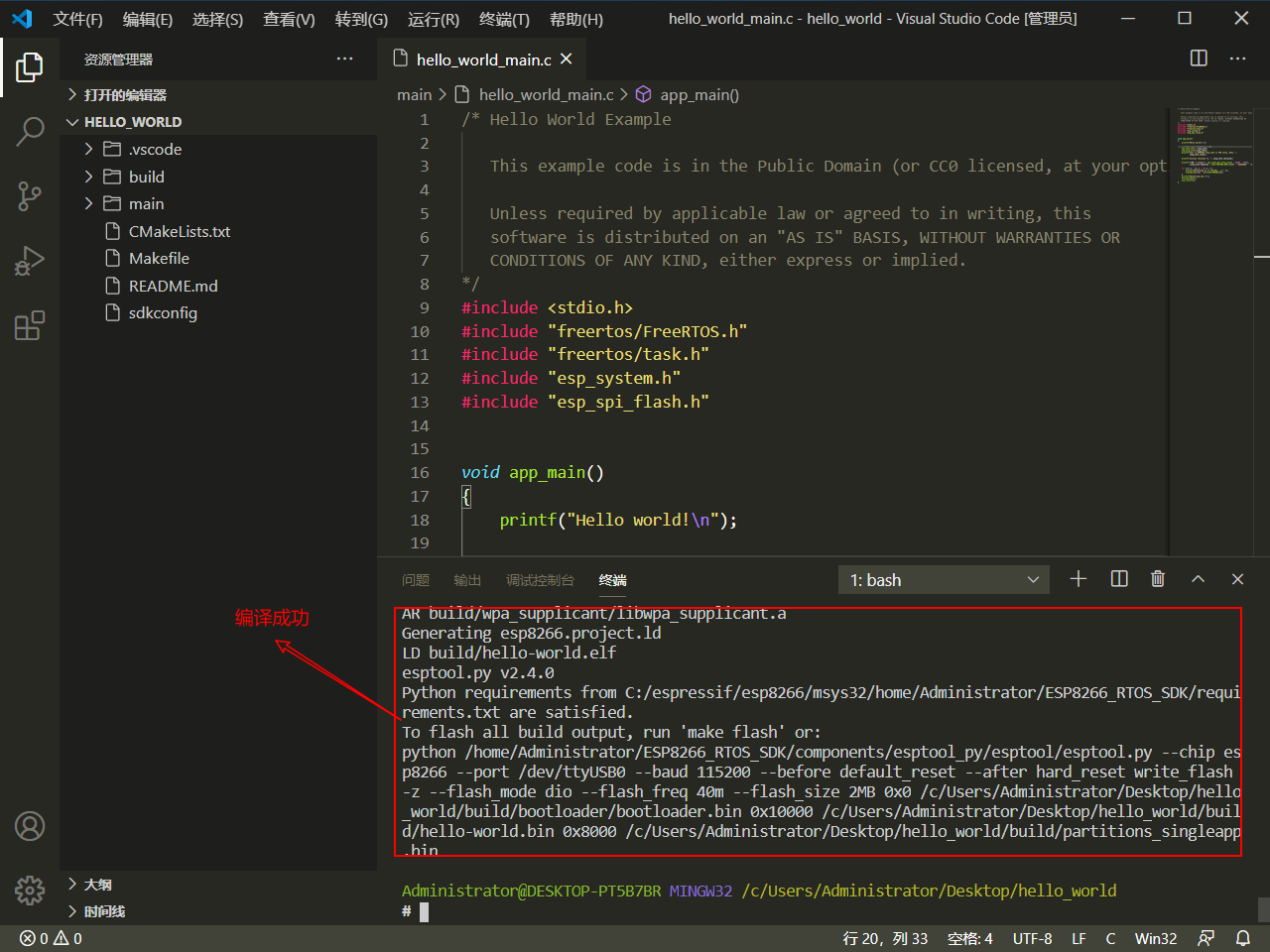Click line and column indicator 行 20, 列 33
This screenshot has height=952, width=1270.
[885, 938]
